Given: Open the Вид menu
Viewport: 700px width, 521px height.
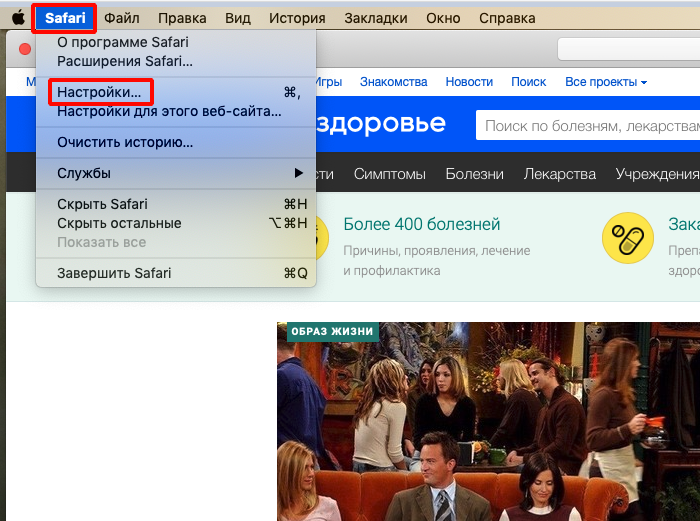Looking at the screenshot, I should pyautogui.click(x=238, y=18).
